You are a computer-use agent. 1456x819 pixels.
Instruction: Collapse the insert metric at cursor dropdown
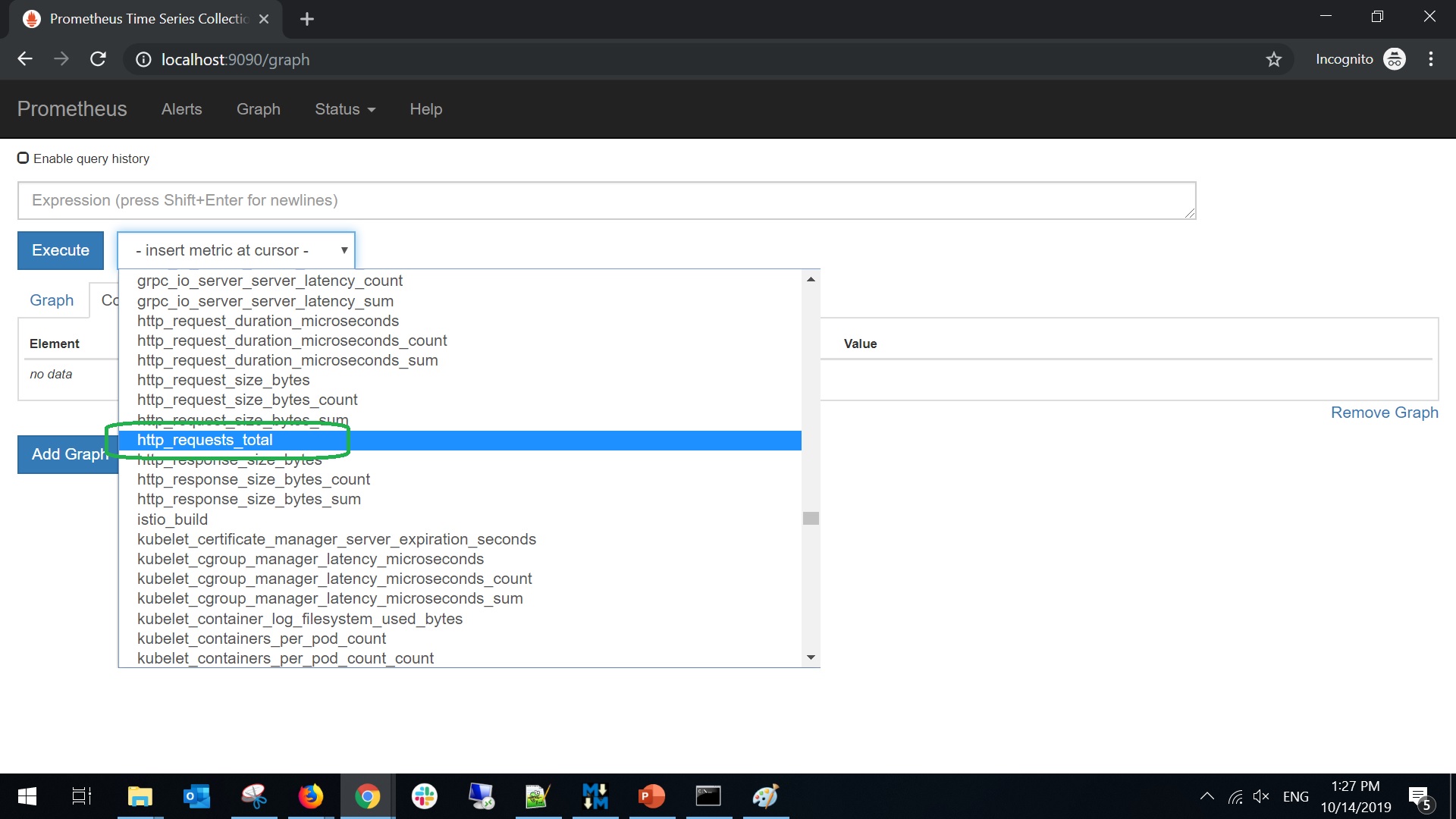pyautogui.click(x=236, y=250)
